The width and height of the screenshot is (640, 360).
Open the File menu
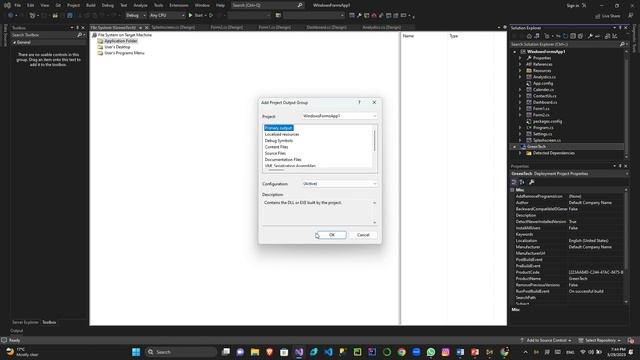click(x=18, y=5)
